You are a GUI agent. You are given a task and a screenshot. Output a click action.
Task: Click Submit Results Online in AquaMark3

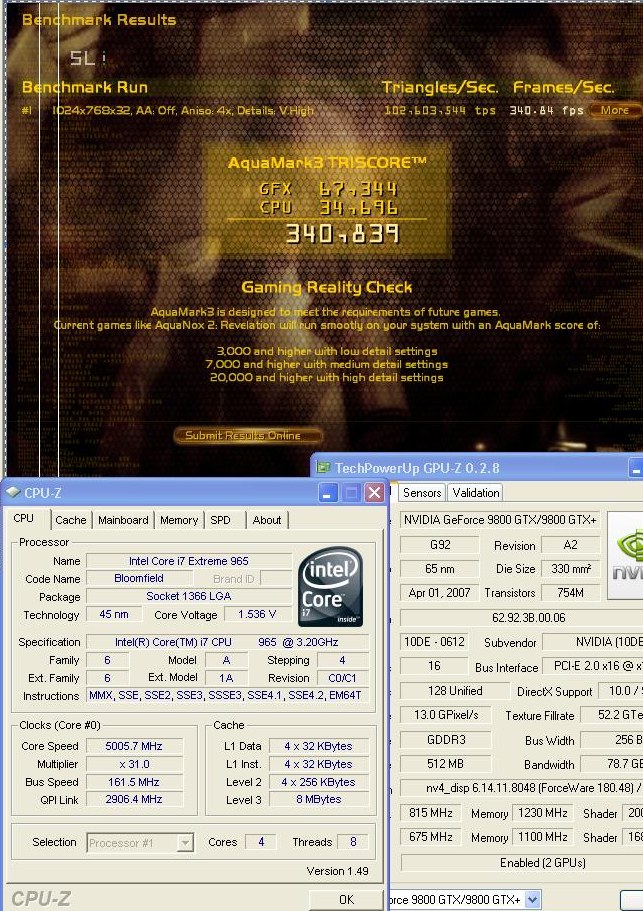tap(248, 435)
